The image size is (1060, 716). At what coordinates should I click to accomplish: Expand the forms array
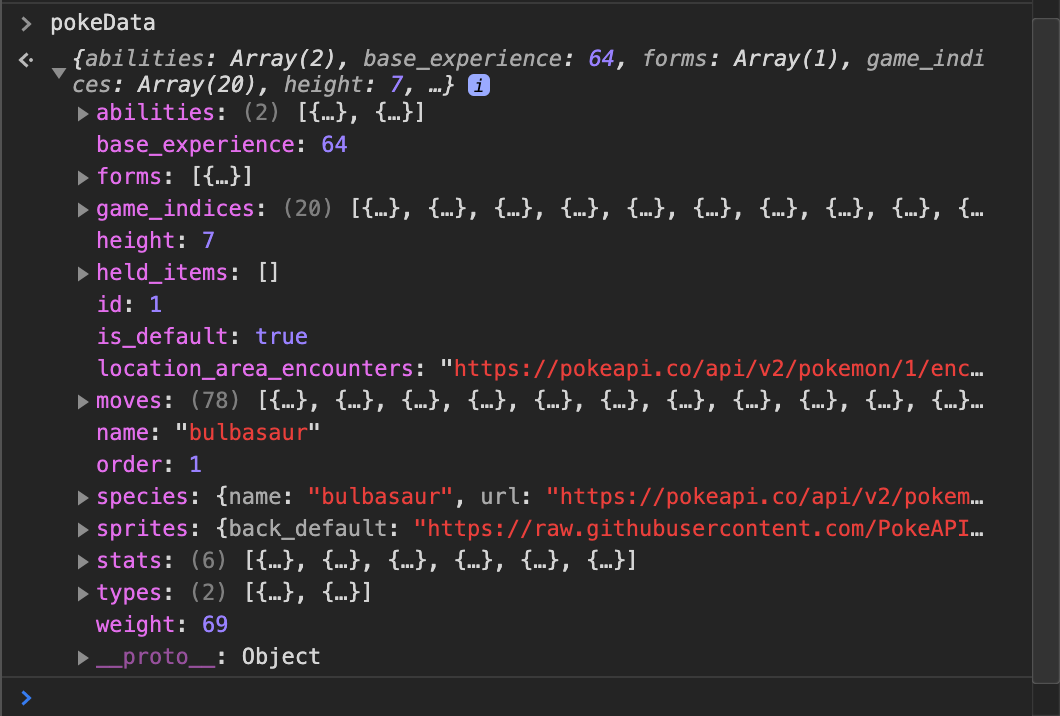coord(83,177)
